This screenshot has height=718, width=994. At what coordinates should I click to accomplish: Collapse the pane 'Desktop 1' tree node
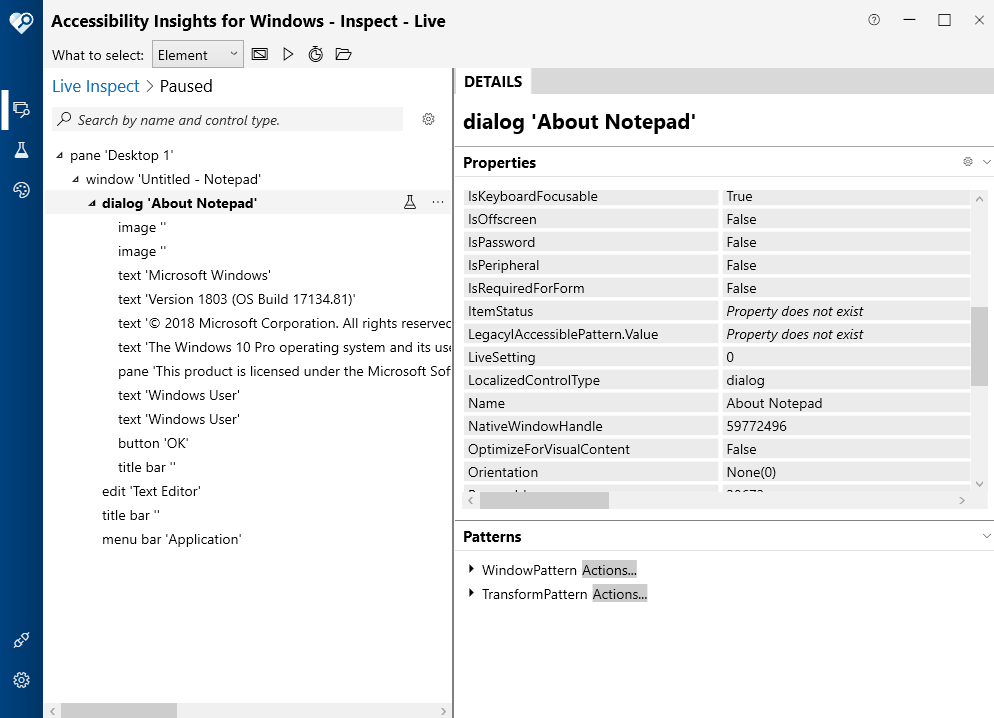[60, 156]
